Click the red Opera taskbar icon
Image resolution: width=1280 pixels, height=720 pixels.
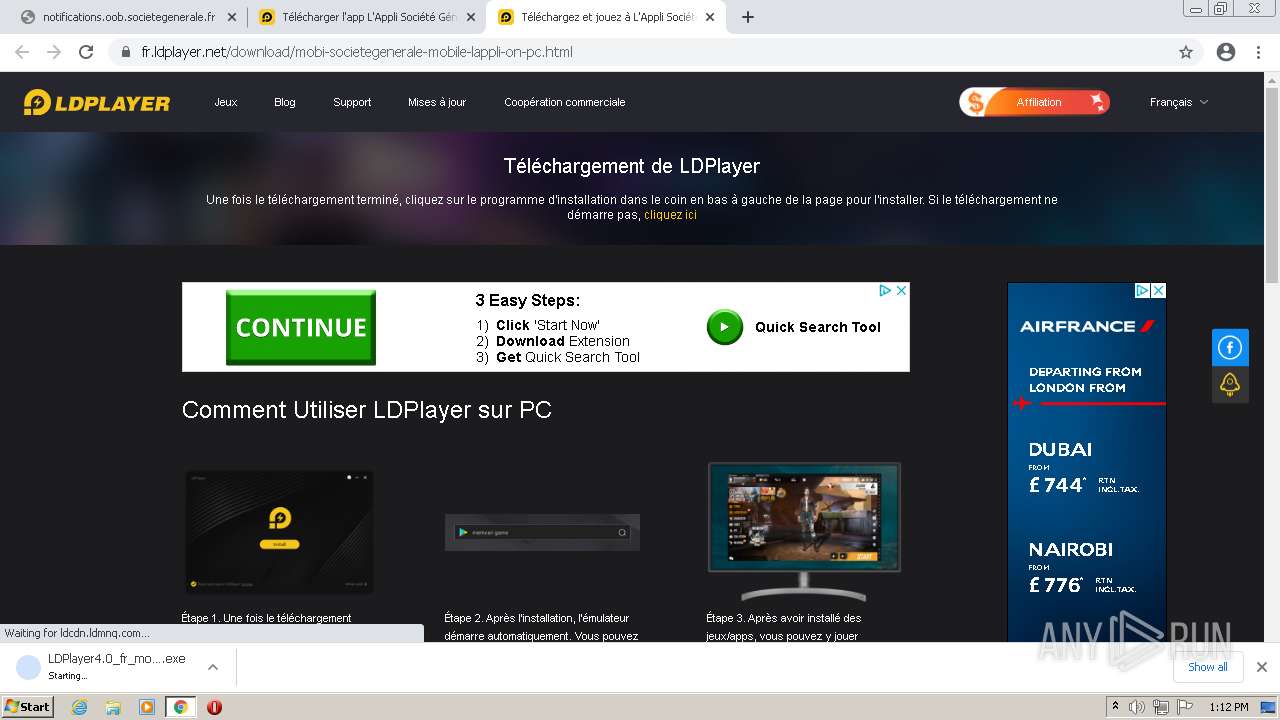(214, 707)
